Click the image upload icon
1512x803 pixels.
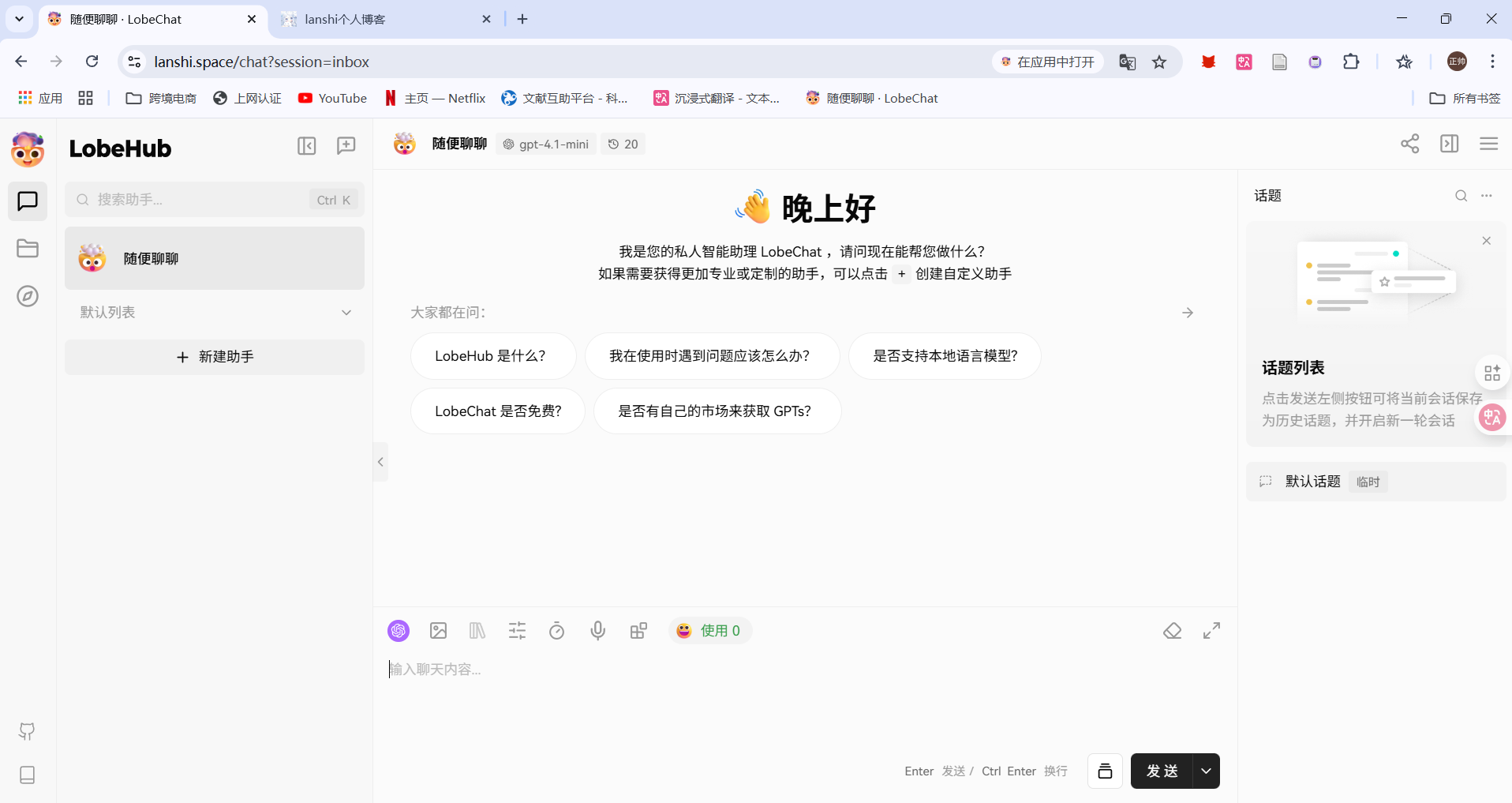438,630
